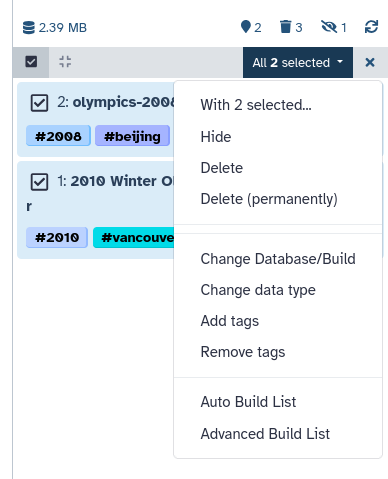This screenshot has width=388, height=479.
Task: Uncheck dataset 1 2010 Winter checkbox
Action: tap(39, 182)
